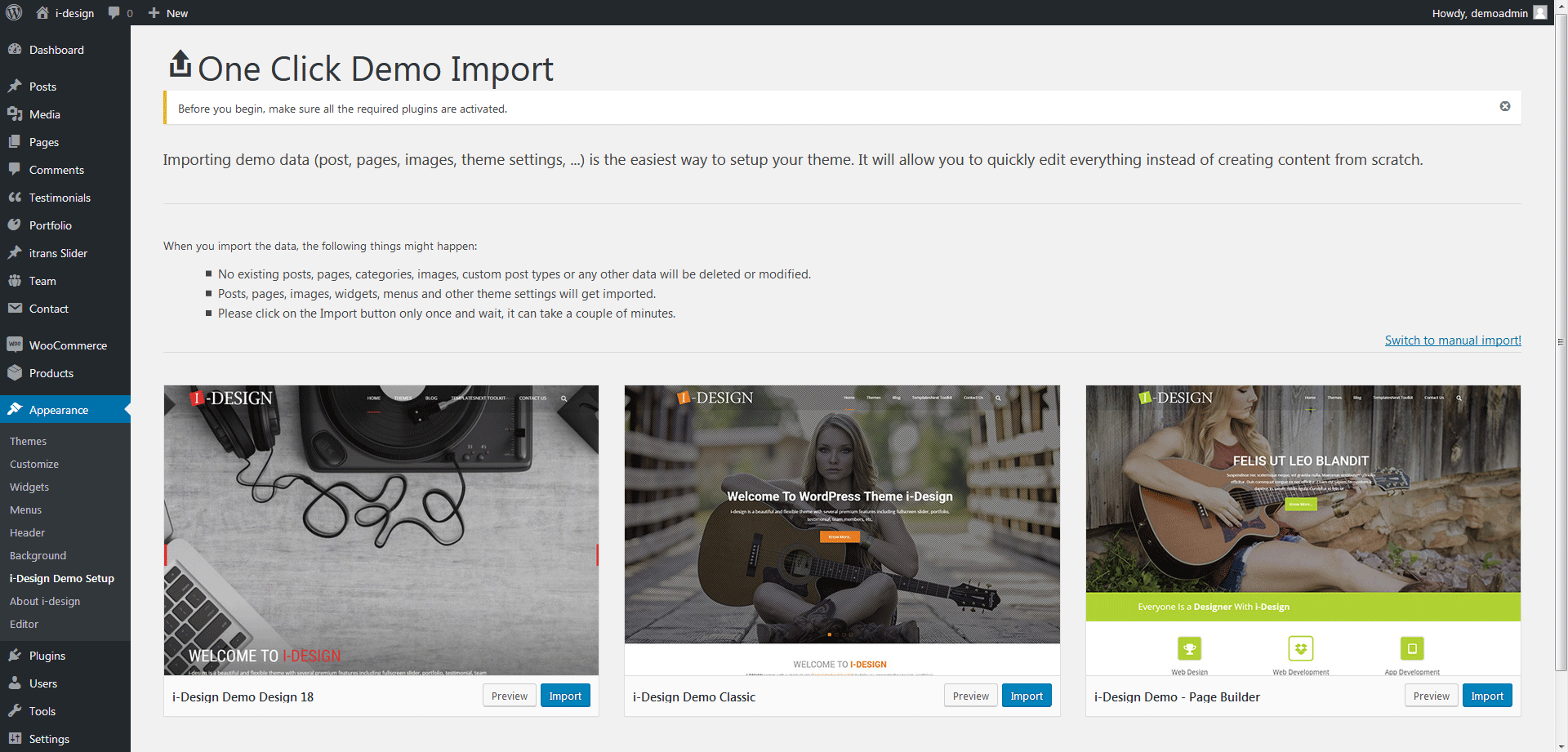Click the WordPress logo icon in admin bar
1568x752 pixels.
click(14, 13)
